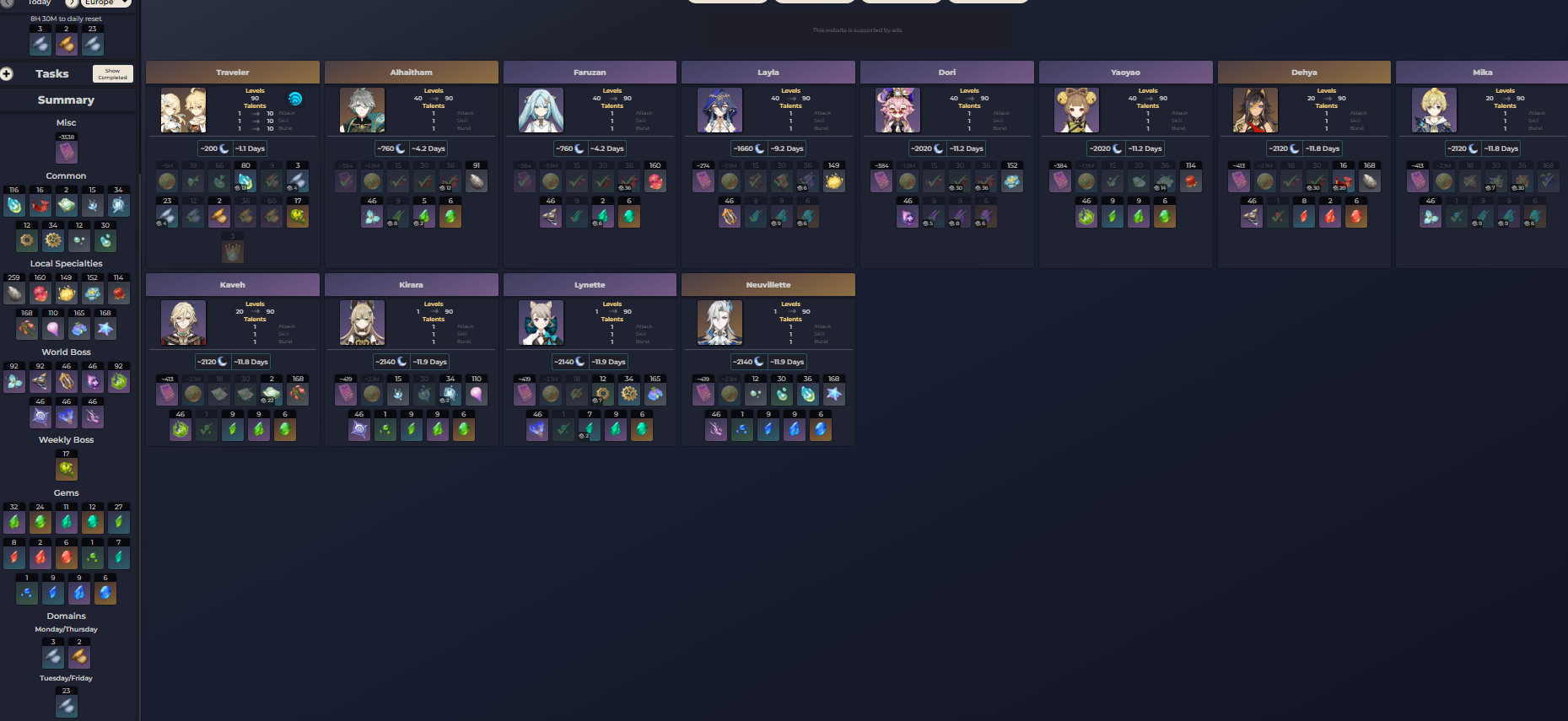1568x721 pixels.
Task: Click the green gem chunk showing 24
Action: [x=40, y=519]
